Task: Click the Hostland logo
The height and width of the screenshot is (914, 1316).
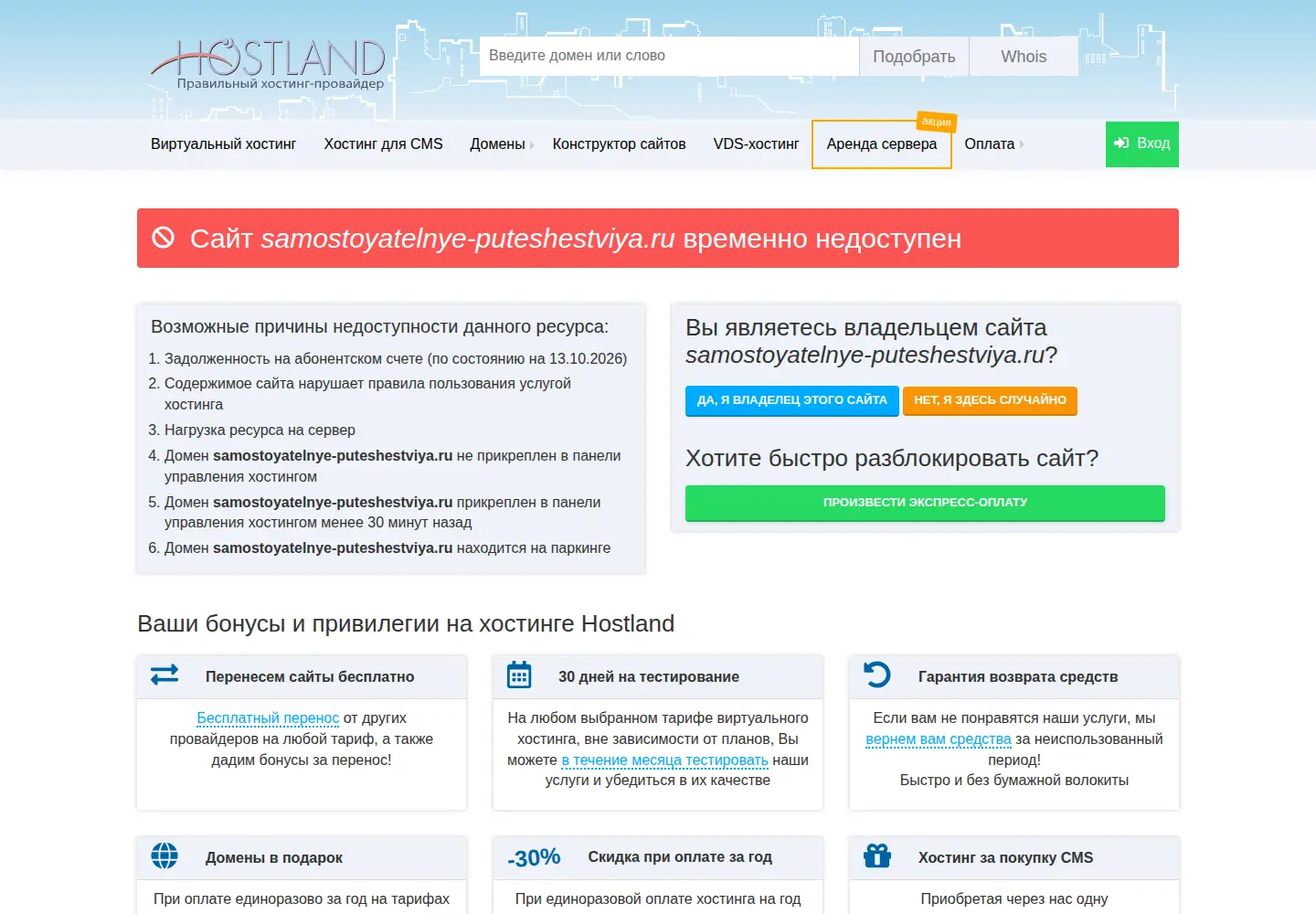Action: [268, 65]
